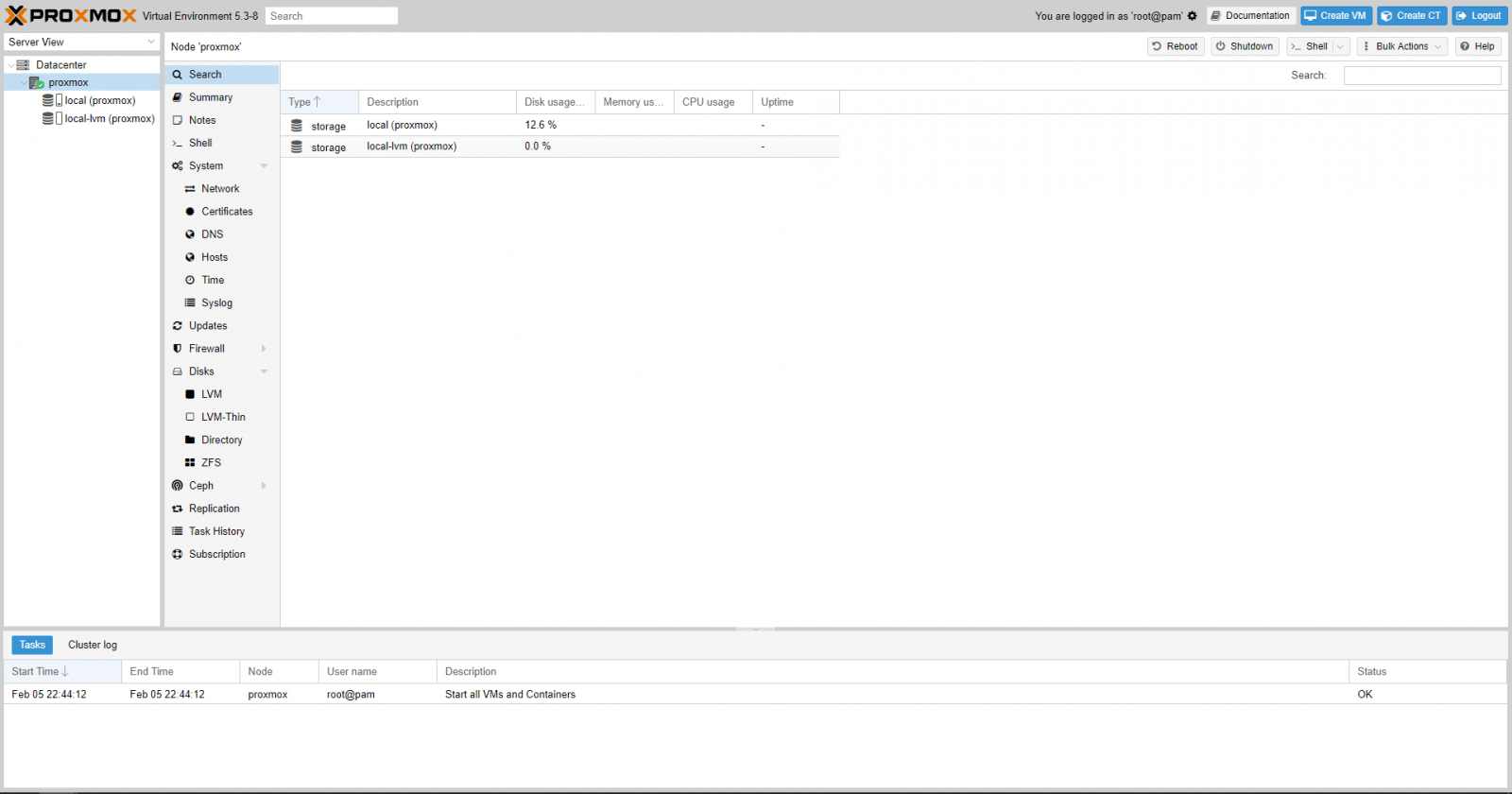
Task: Sort by the Type column header
Action: pos(319,102)
